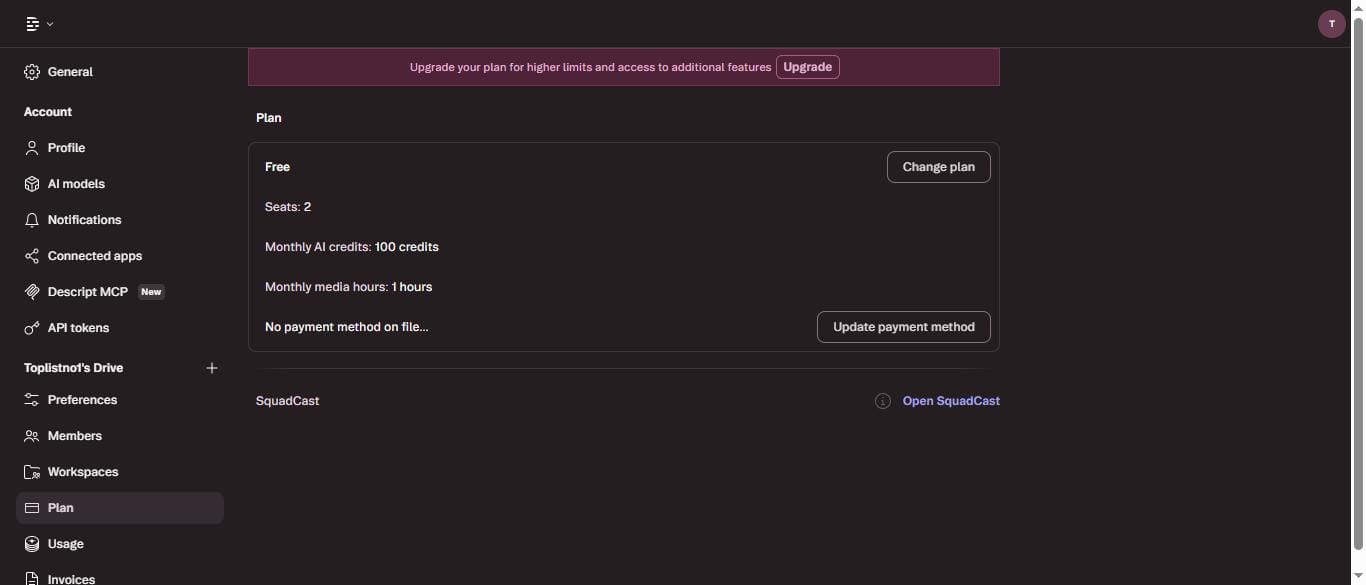Click the Descript MCP icon
The width and height of the screenshot is (1366, 585).
[x=32, y=292]
